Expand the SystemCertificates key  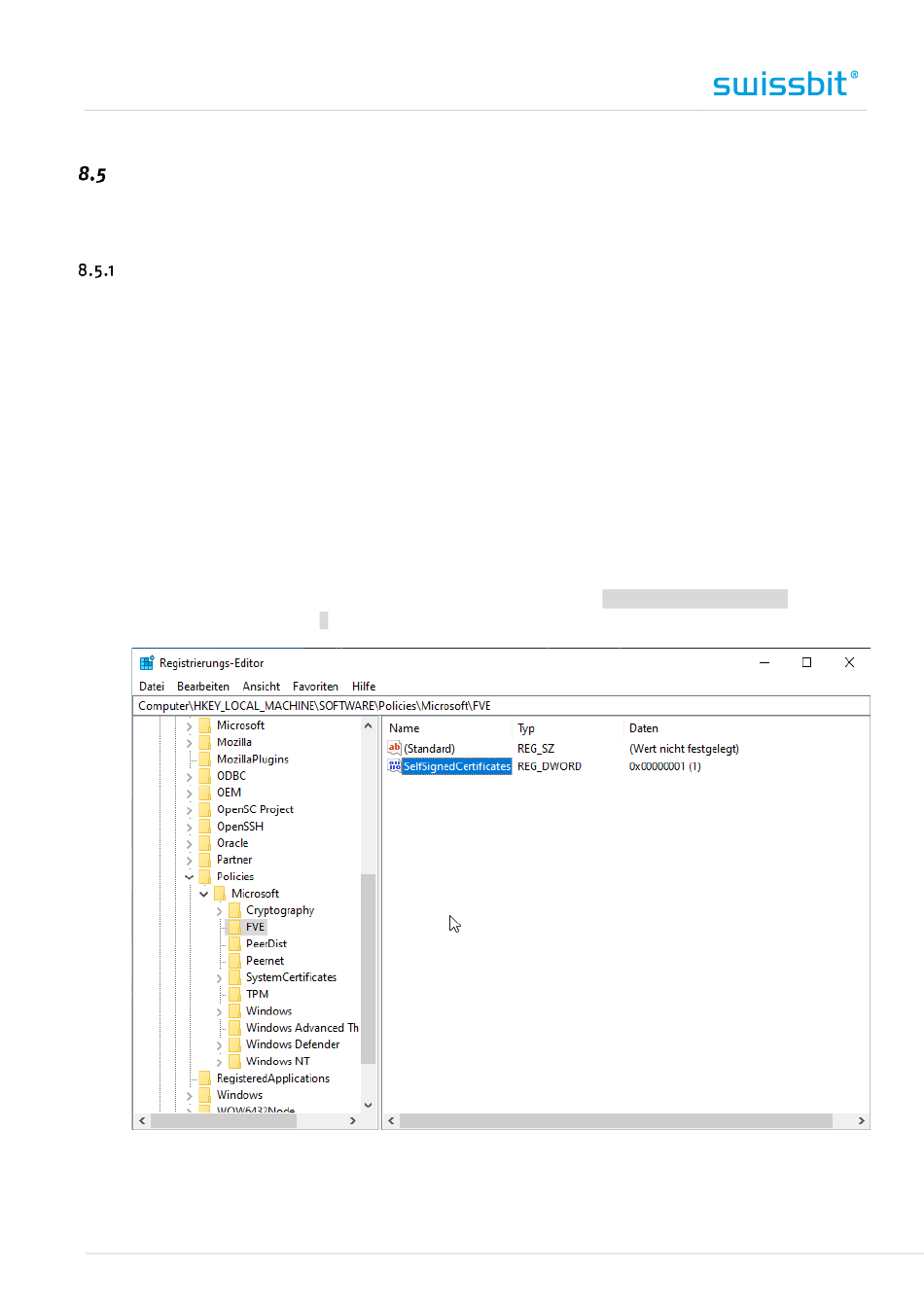click(x=219, y=978)
